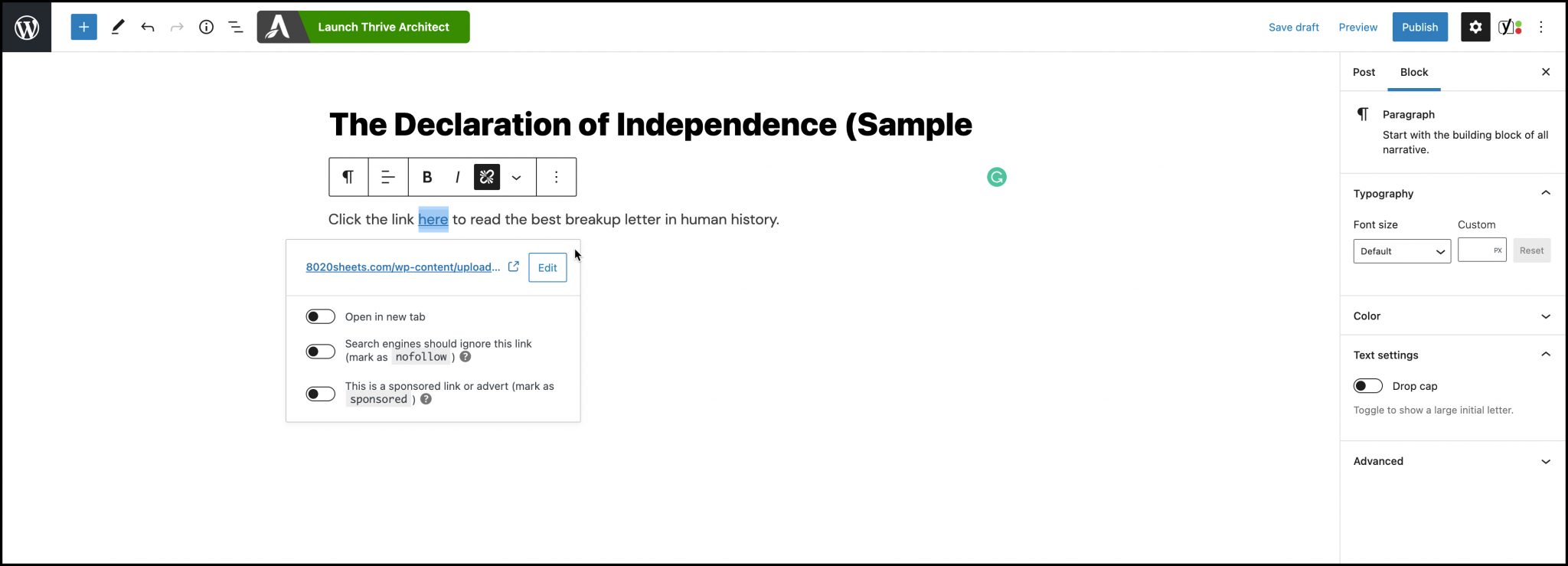Open the list view outline icon

[x=236, y=28]
